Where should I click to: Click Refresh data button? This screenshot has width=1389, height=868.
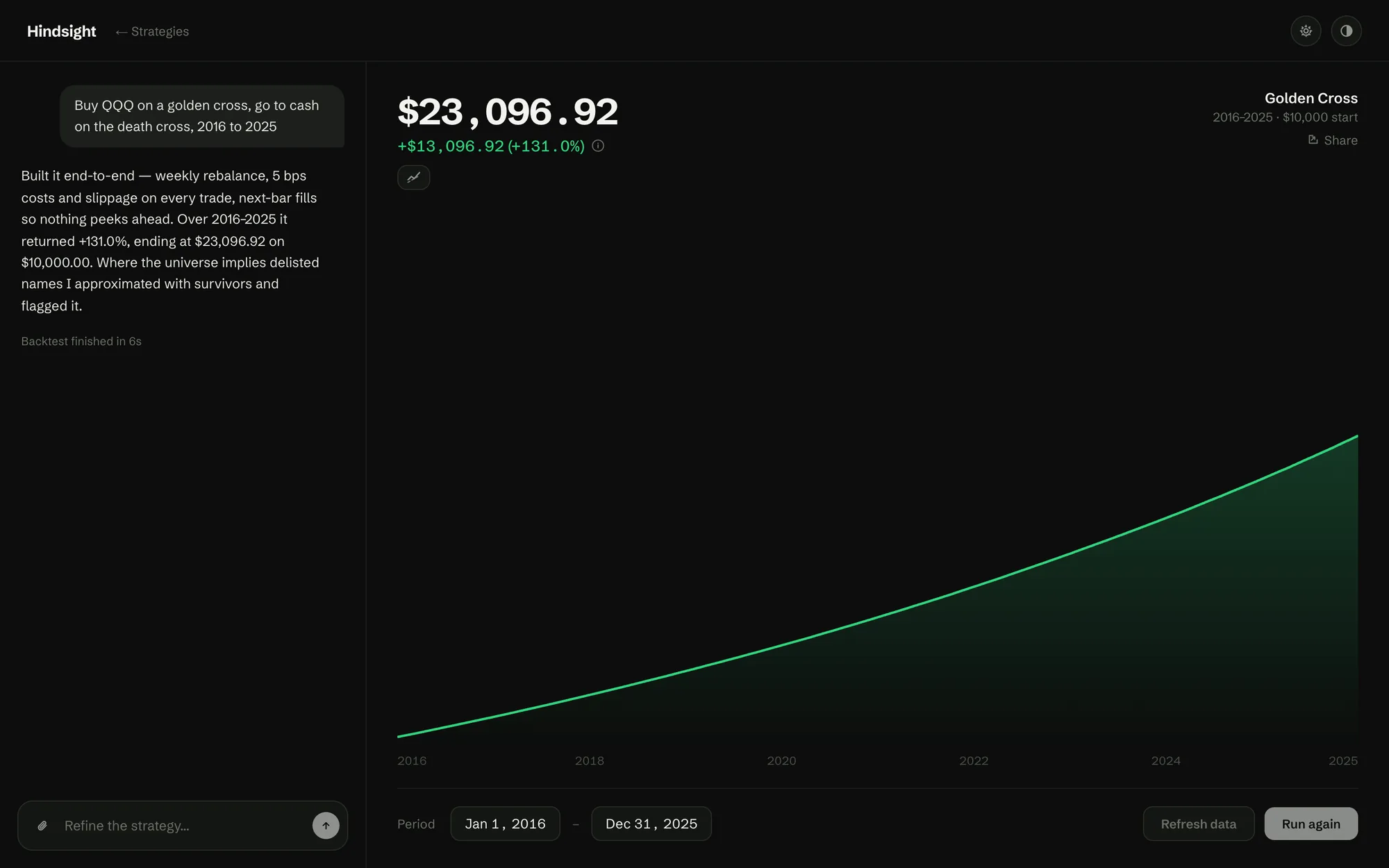[x=1199, y=824]
